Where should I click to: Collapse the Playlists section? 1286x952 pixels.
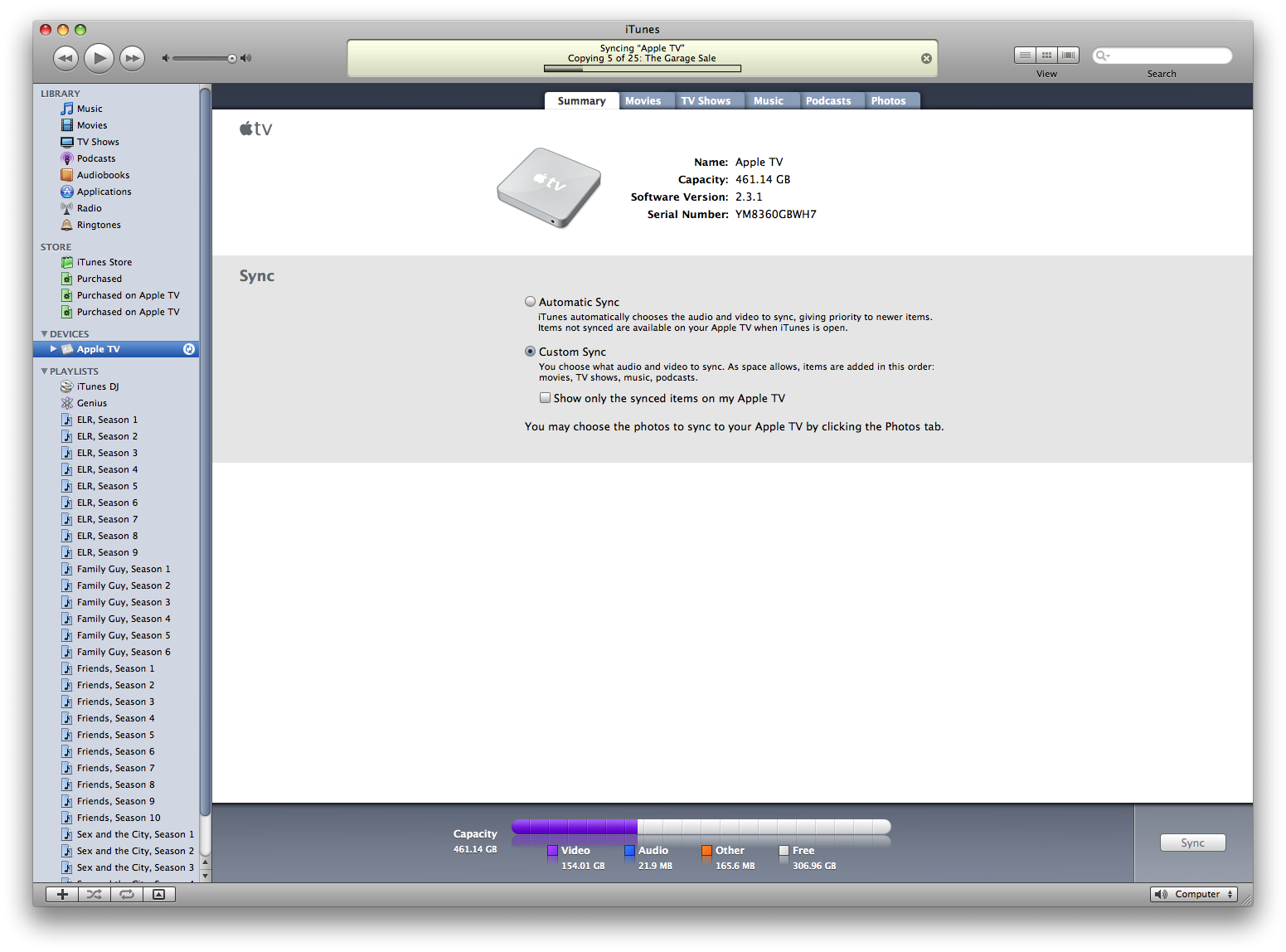44,372
